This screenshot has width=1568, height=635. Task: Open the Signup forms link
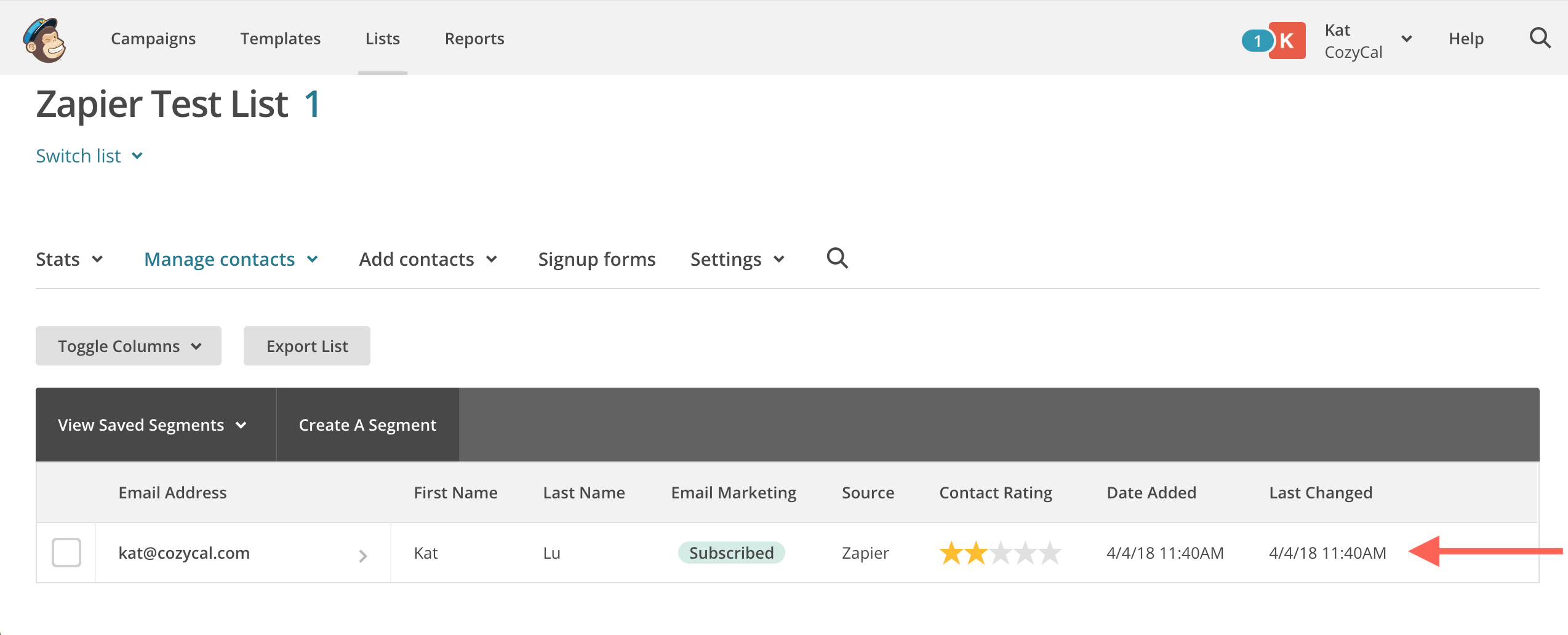(596, 259)
